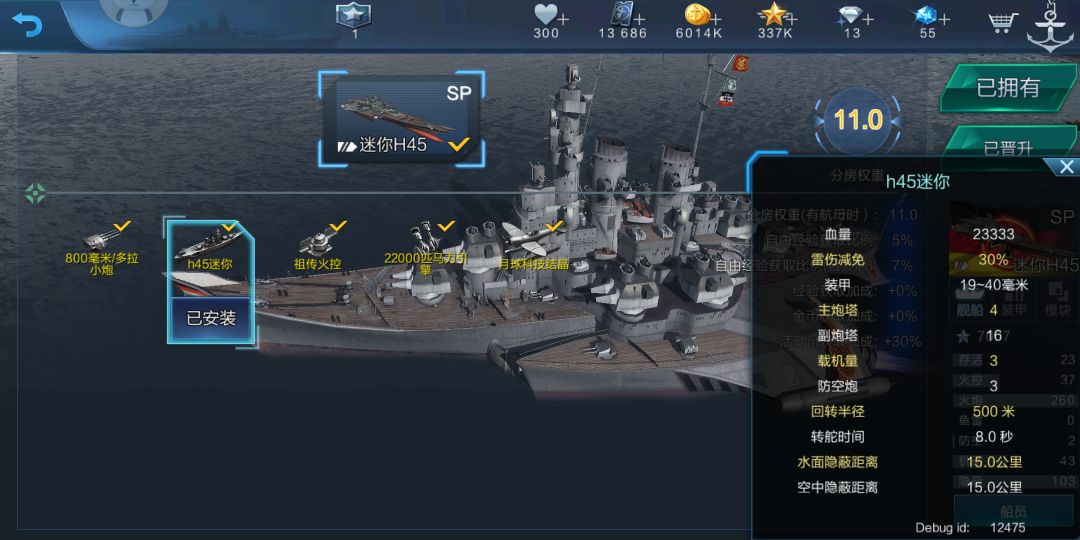Open the anchor main menu icon
The width and height of the screenshot is (1080, 540).
pos(1050,26)
